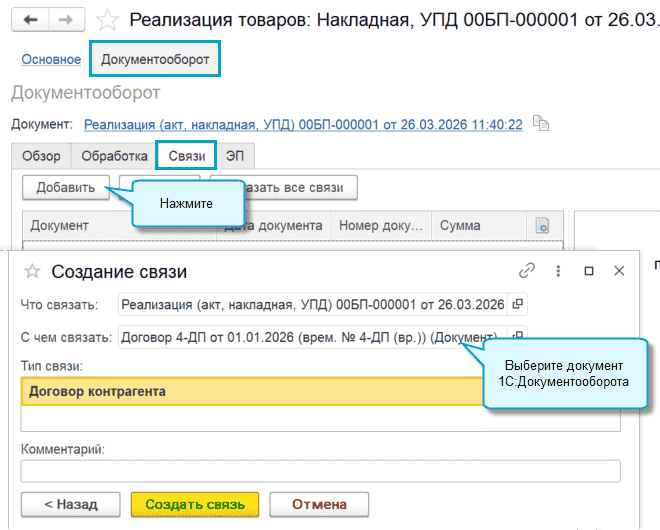Image resolution: width=660 pixels, height=530 pixels.
Task: Get link via chain icon in dialog
Action: tap(527, 271)
